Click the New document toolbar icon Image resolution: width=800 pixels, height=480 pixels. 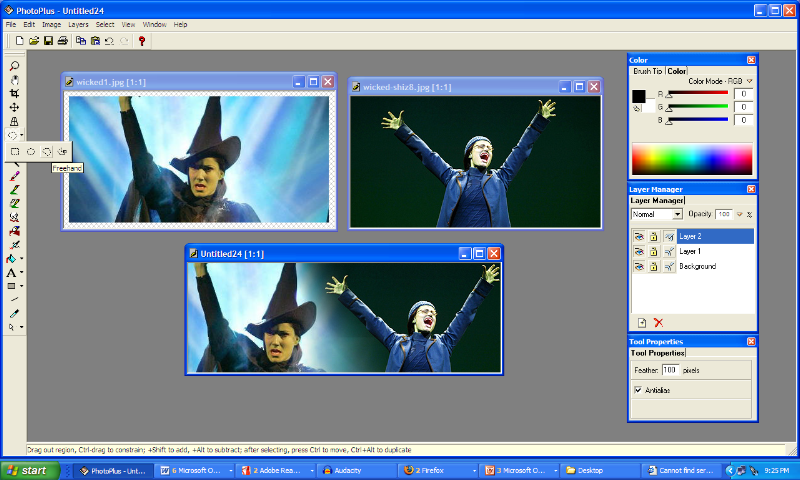click(x=19, y=41)
